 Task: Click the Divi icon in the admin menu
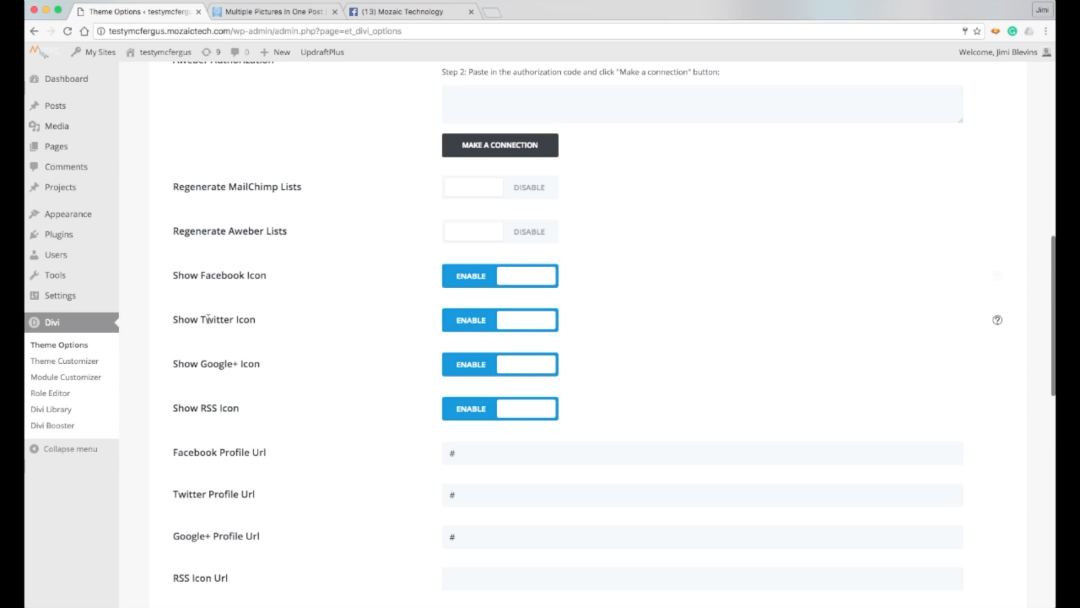[32, 323]
